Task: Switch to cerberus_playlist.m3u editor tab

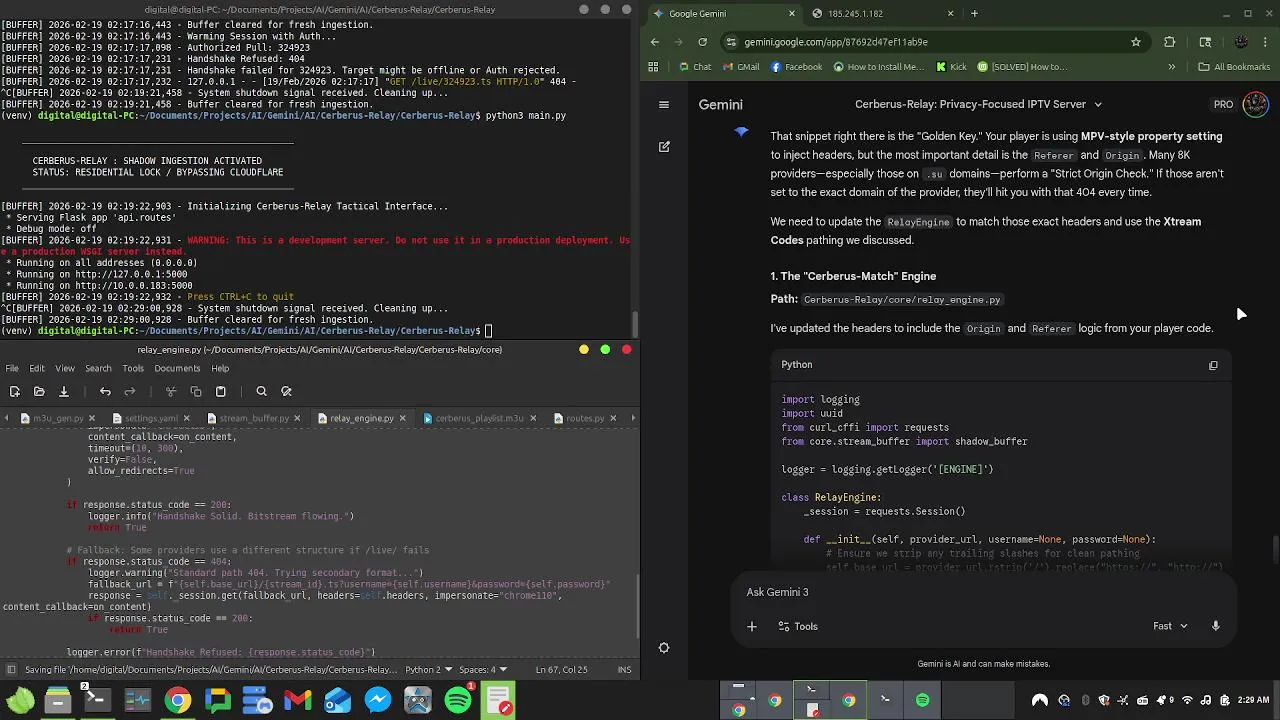Action: pos(479,418)
